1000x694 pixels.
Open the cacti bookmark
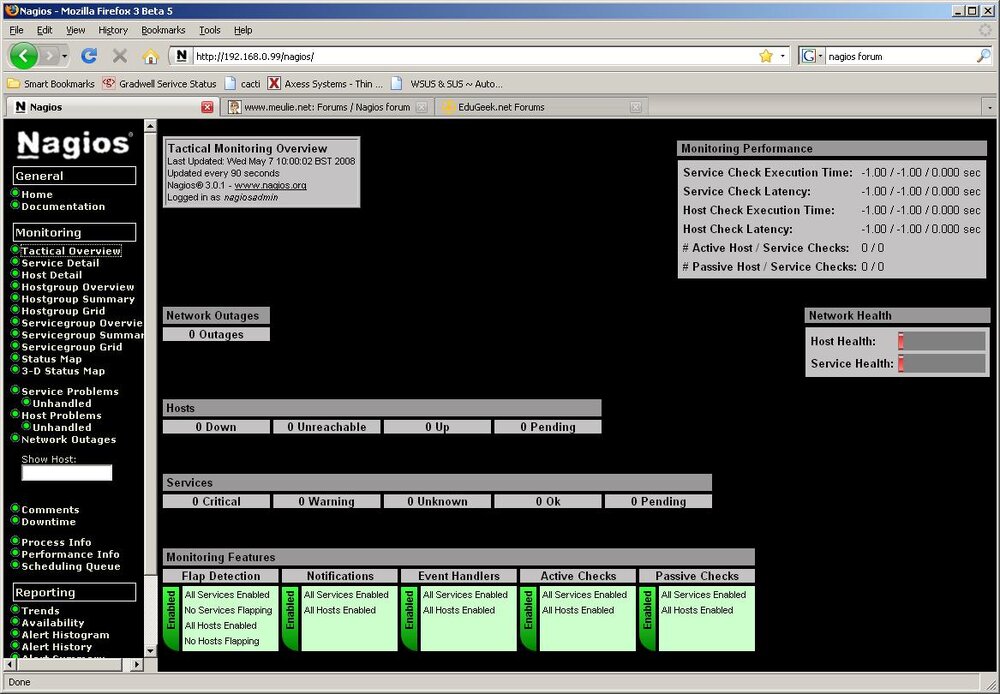pyautogui.click(x=242, y=84)
